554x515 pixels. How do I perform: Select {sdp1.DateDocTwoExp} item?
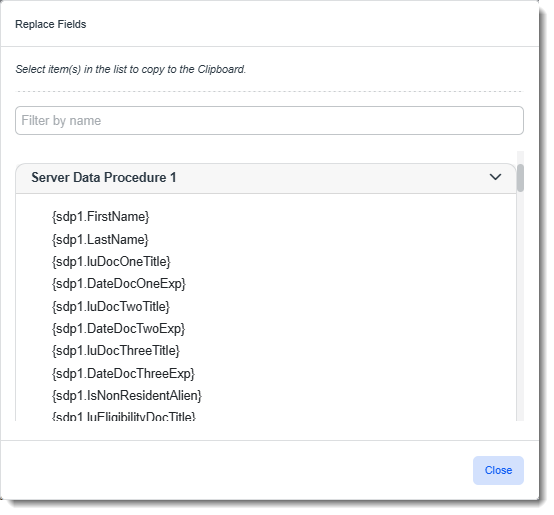click(118, 328)
